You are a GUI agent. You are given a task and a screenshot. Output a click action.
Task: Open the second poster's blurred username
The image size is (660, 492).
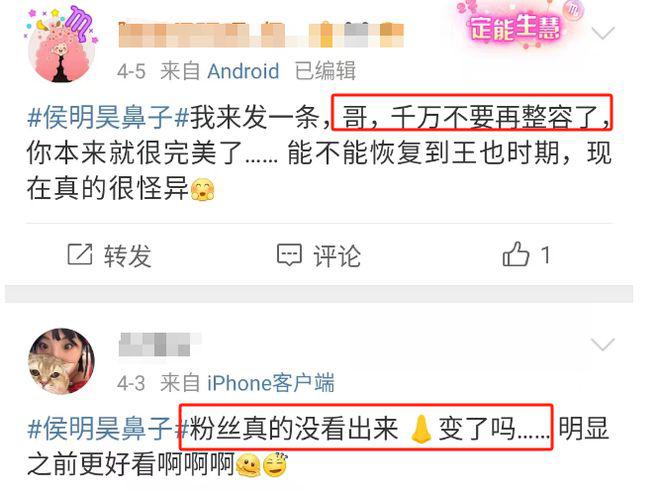point(160,345)
